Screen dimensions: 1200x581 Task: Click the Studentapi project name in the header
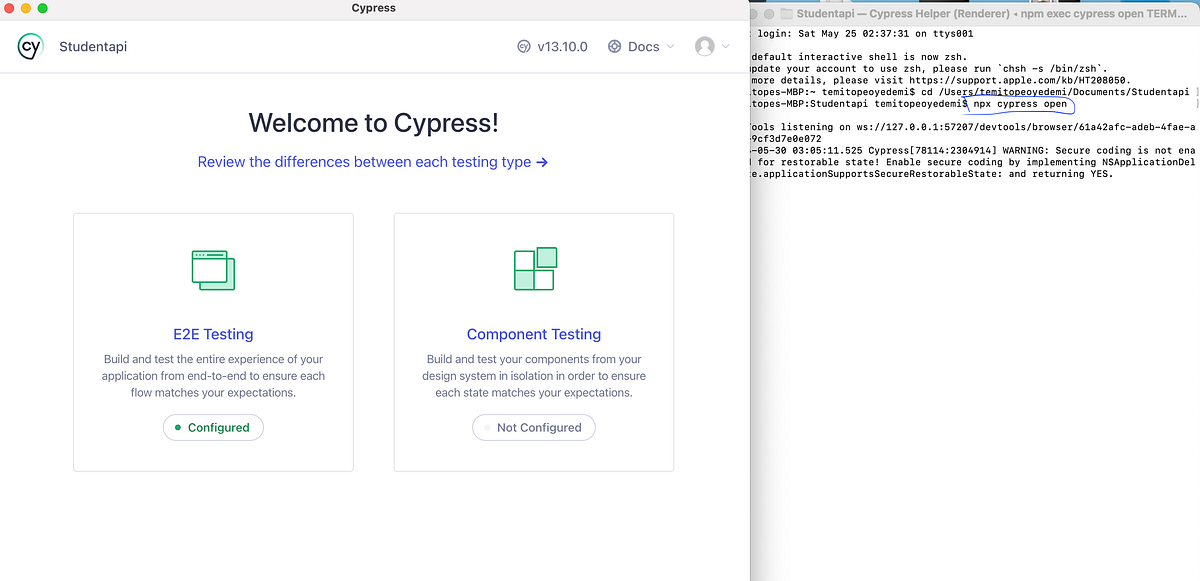tap(94, 46)
